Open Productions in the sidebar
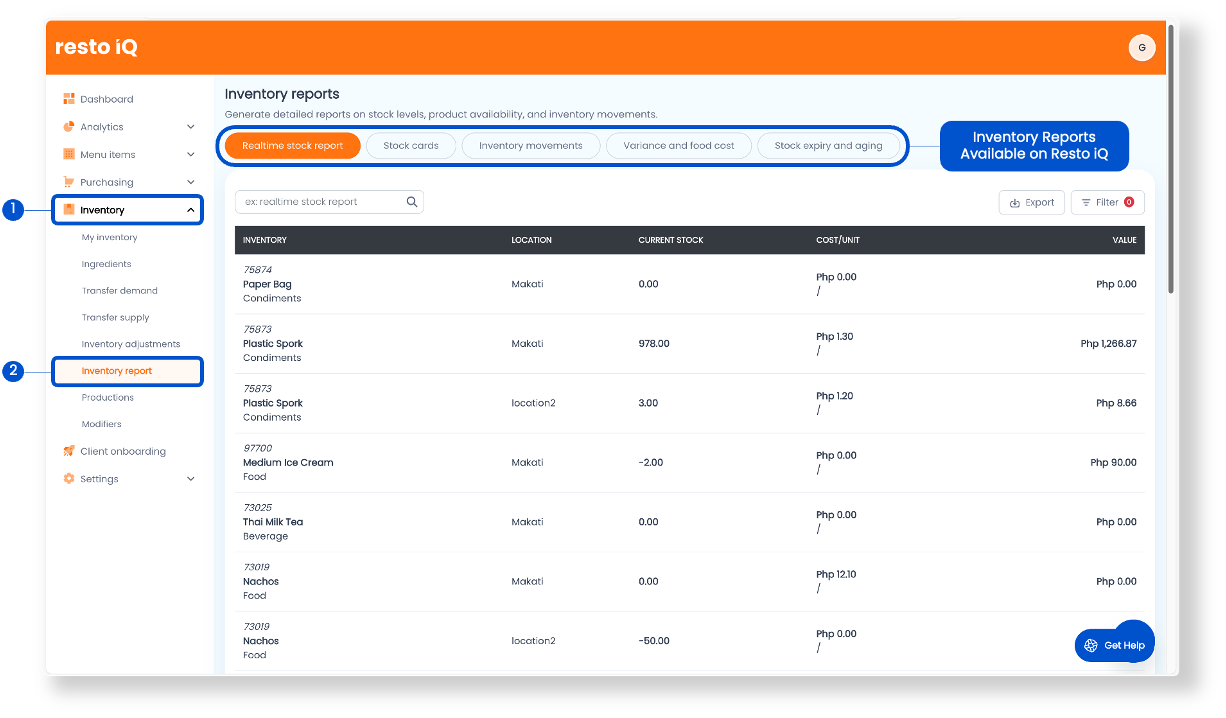 [x=108, y=398]
